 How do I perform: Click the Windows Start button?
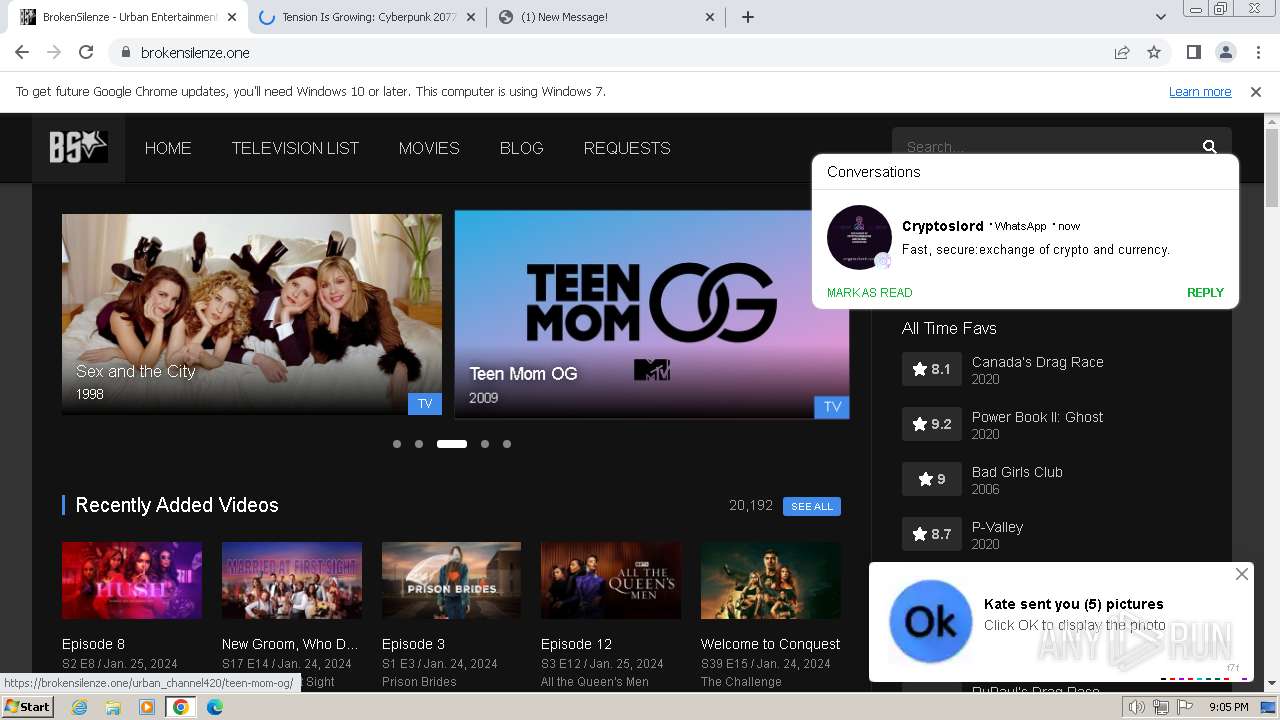[x=28, y=707]
